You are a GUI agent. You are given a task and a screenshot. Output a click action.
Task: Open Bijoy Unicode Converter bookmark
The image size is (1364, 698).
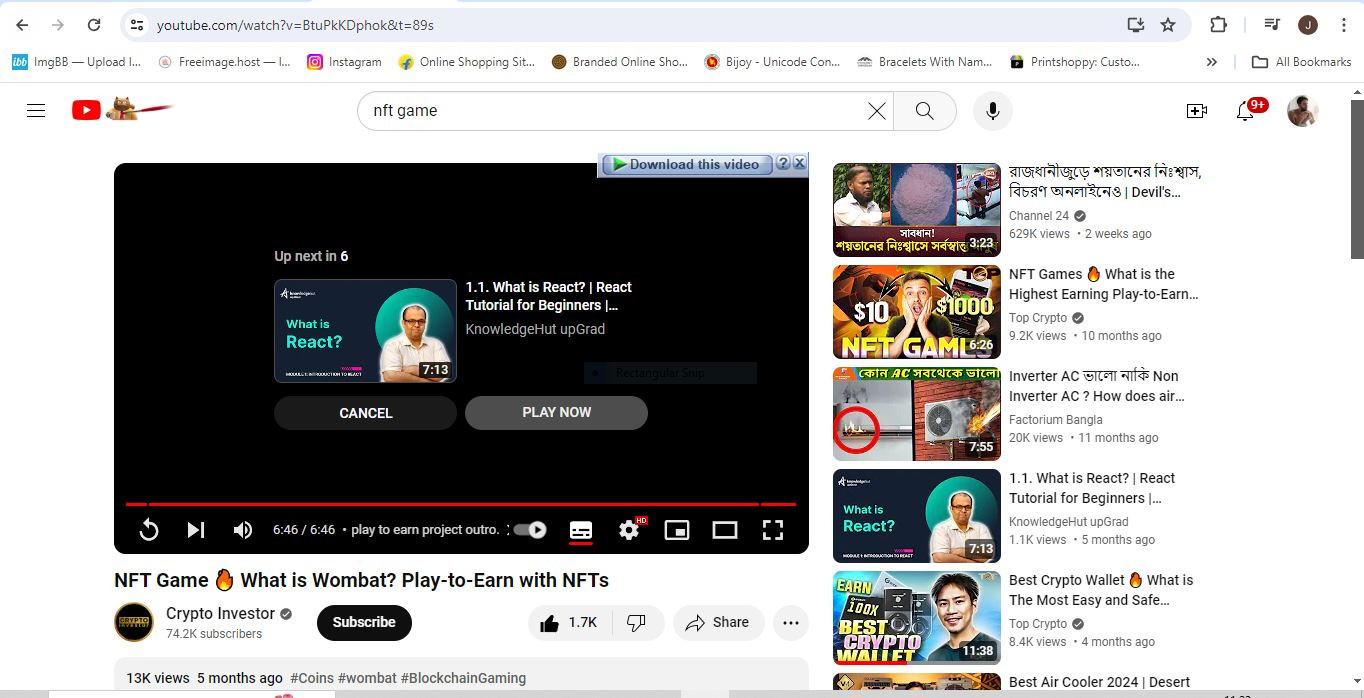click(772, 62)
